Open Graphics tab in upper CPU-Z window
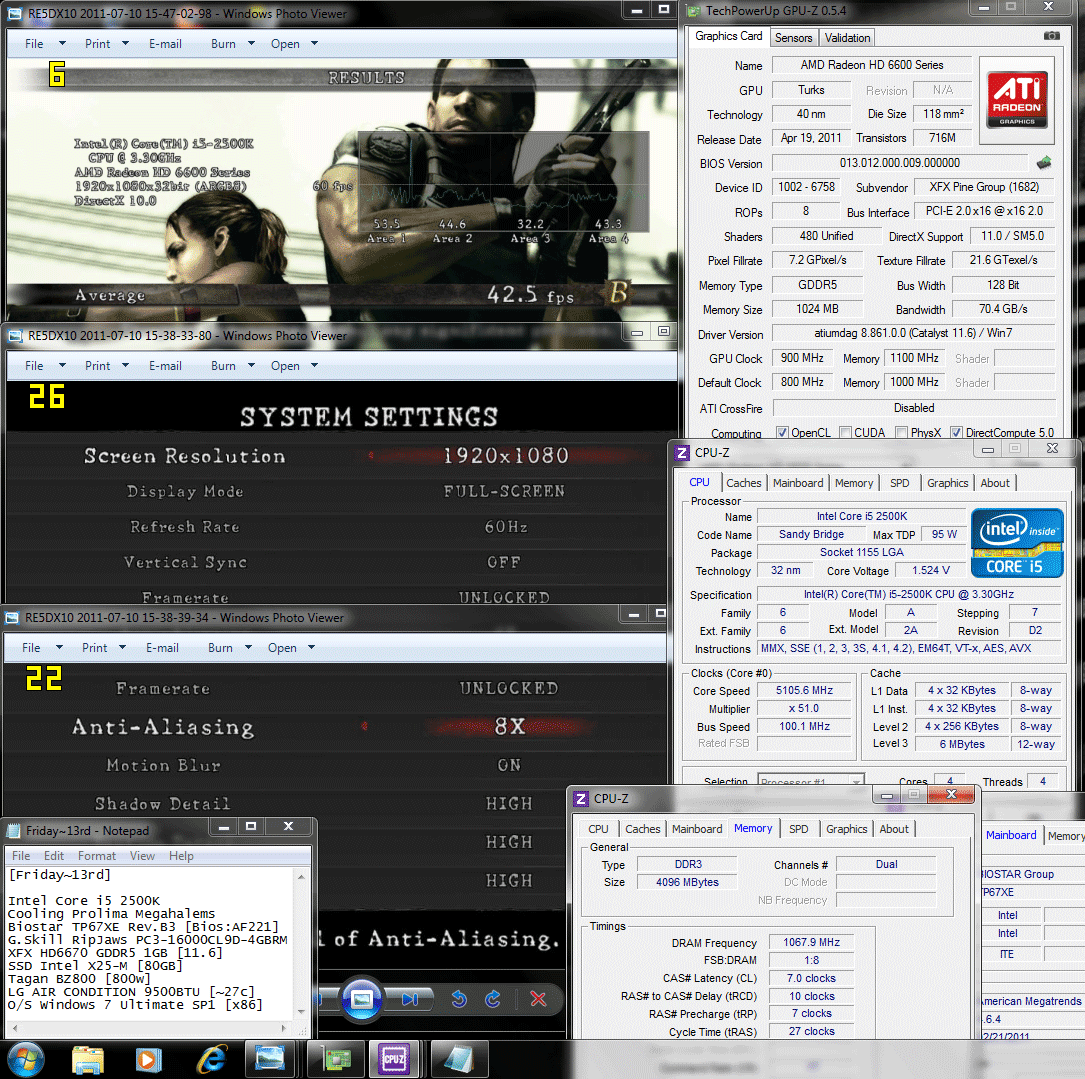The height and width of the screenshot is (1079, 1085). tap(947, 483)
